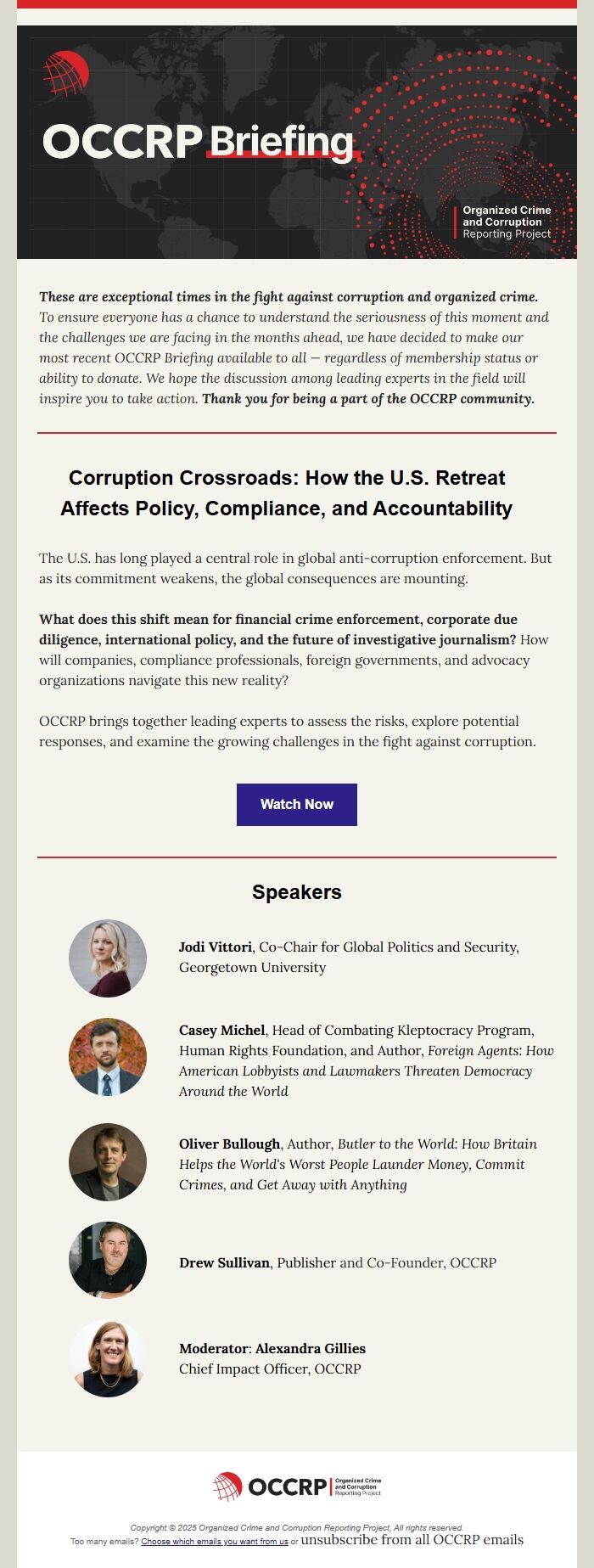The width and height of the screenshot is (594, 1568).
Task: Click Alexandra Gillies' moderator photo
Action: (x=108, y=1359)
